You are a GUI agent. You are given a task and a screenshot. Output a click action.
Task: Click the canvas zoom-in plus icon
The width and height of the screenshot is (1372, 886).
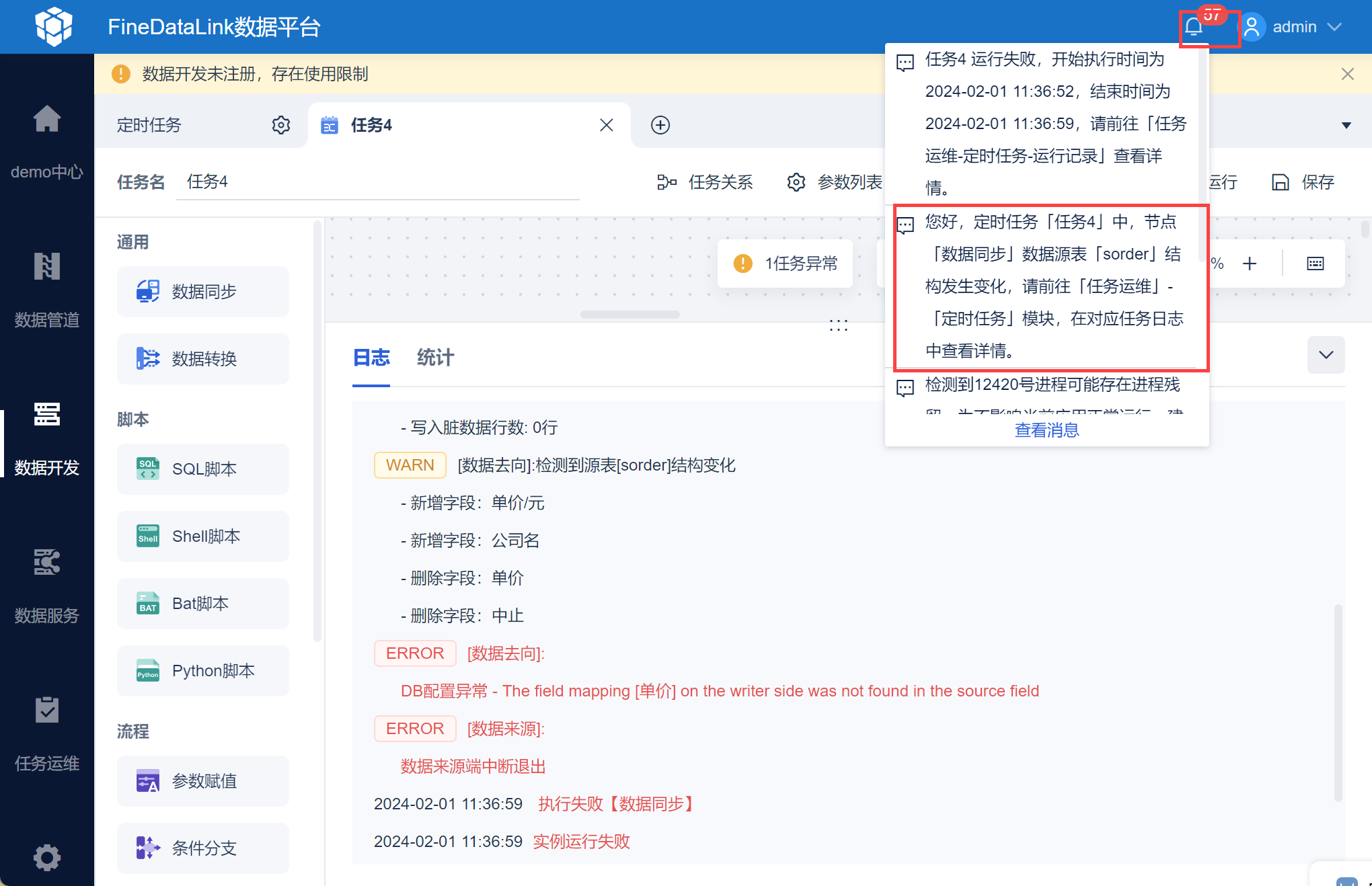pos(1250,264)
